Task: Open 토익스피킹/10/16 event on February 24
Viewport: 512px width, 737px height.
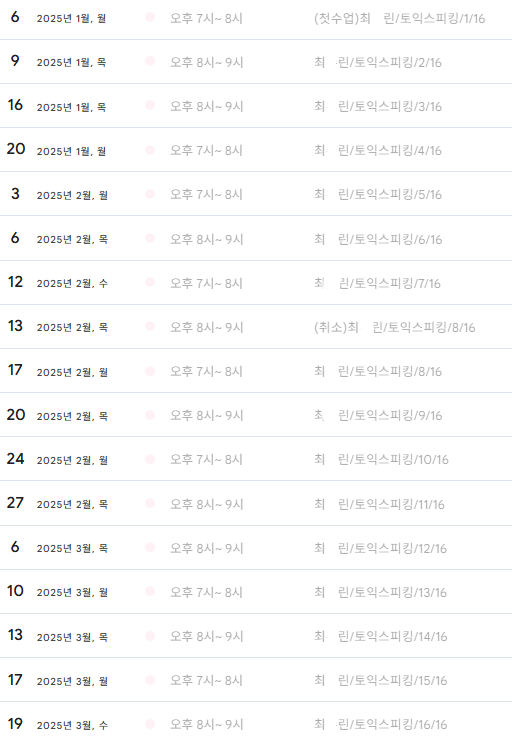Action: click(381, 460)
